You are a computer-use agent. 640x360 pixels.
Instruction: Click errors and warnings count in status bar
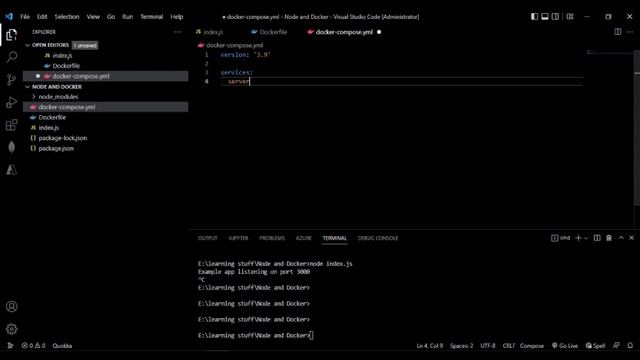[x=33, y=346]
